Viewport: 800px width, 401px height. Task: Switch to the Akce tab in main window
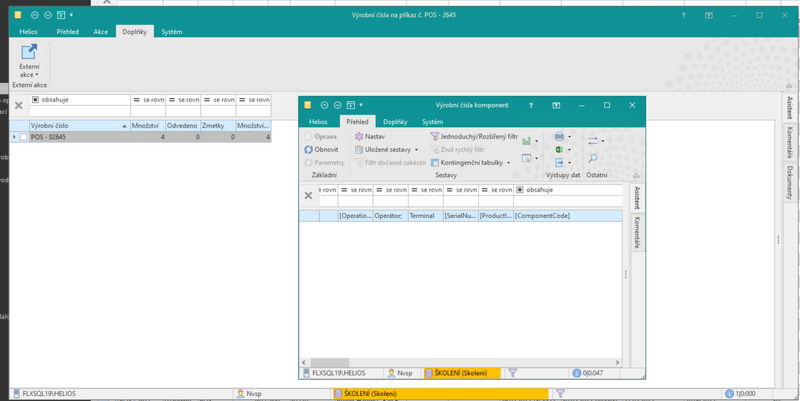[x=101, y=32]
